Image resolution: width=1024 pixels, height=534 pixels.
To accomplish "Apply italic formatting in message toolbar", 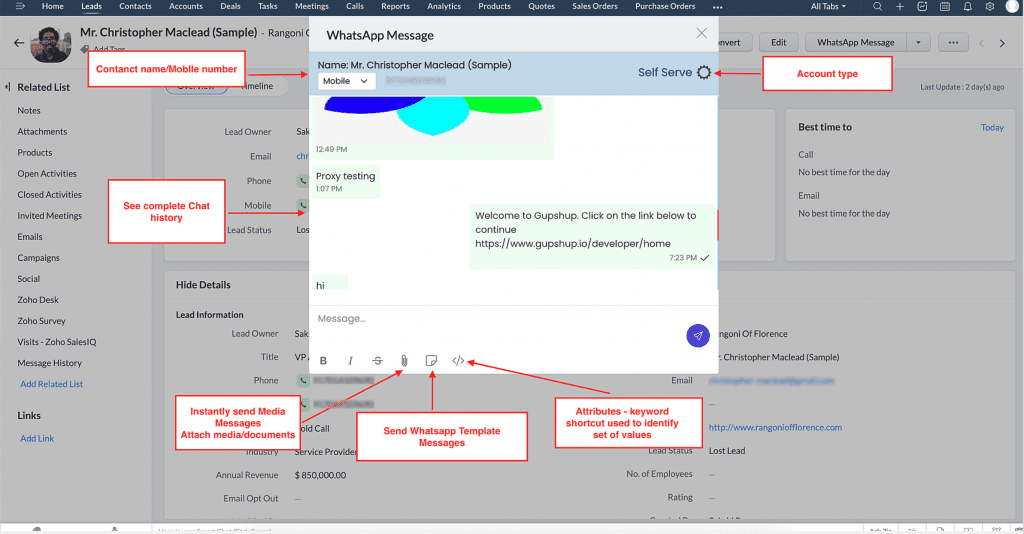I will tap(350, 360).
